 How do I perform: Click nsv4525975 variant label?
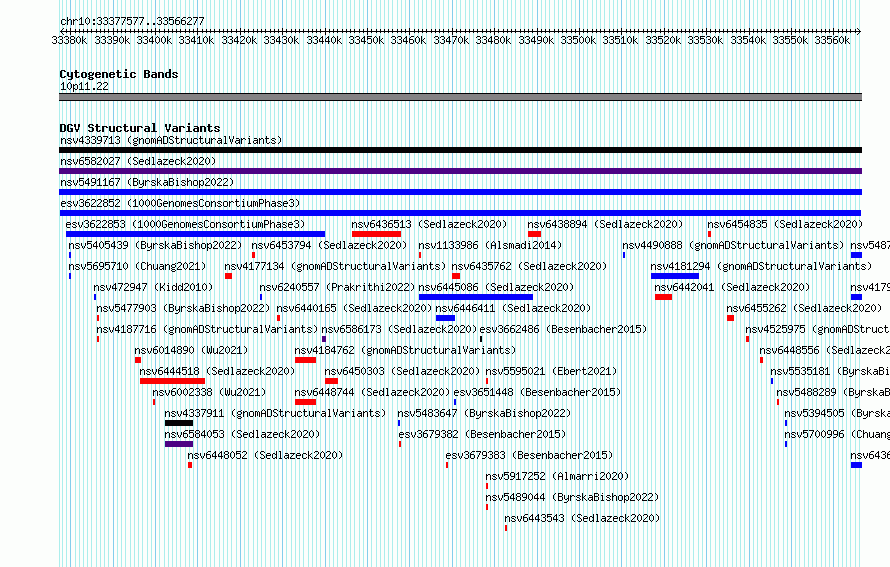[817, 329]
